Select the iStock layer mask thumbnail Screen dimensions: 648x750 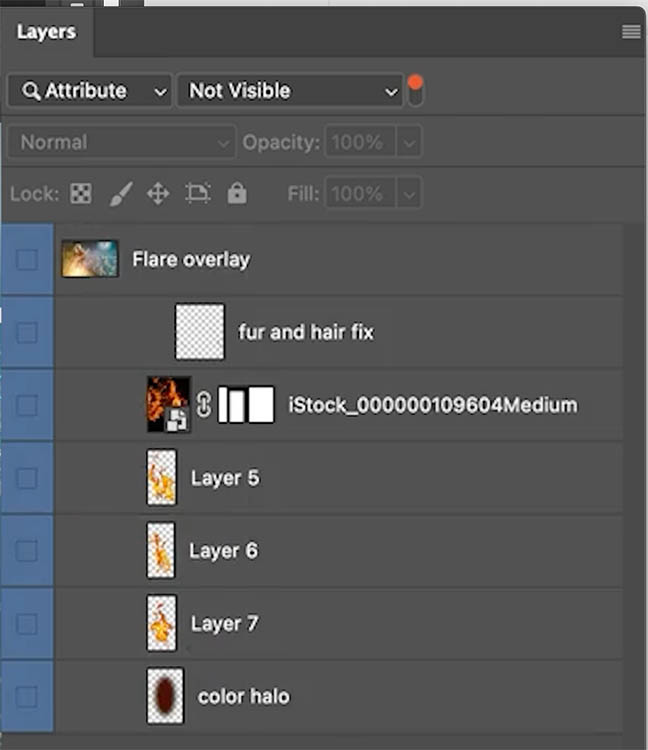(246, 405)
